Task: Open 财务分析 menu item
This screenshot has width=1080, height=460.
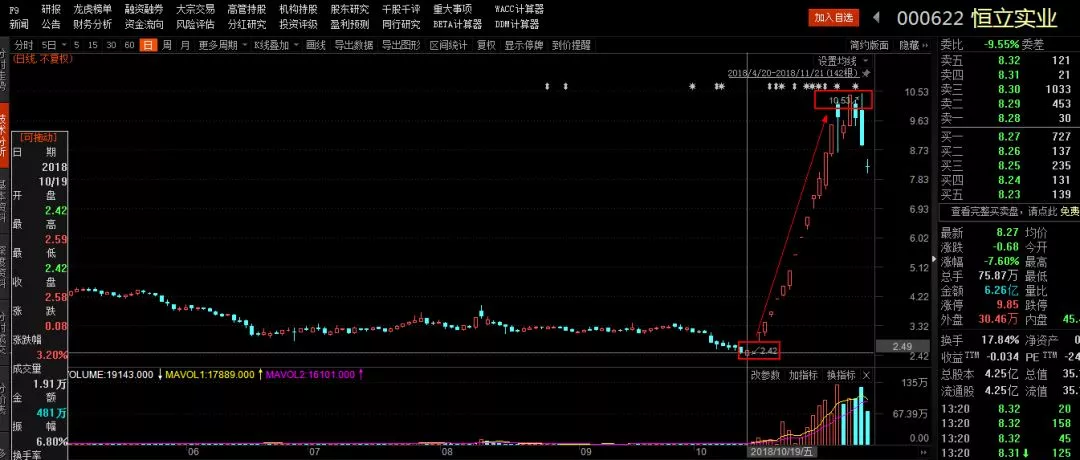Action: (92, 25)
